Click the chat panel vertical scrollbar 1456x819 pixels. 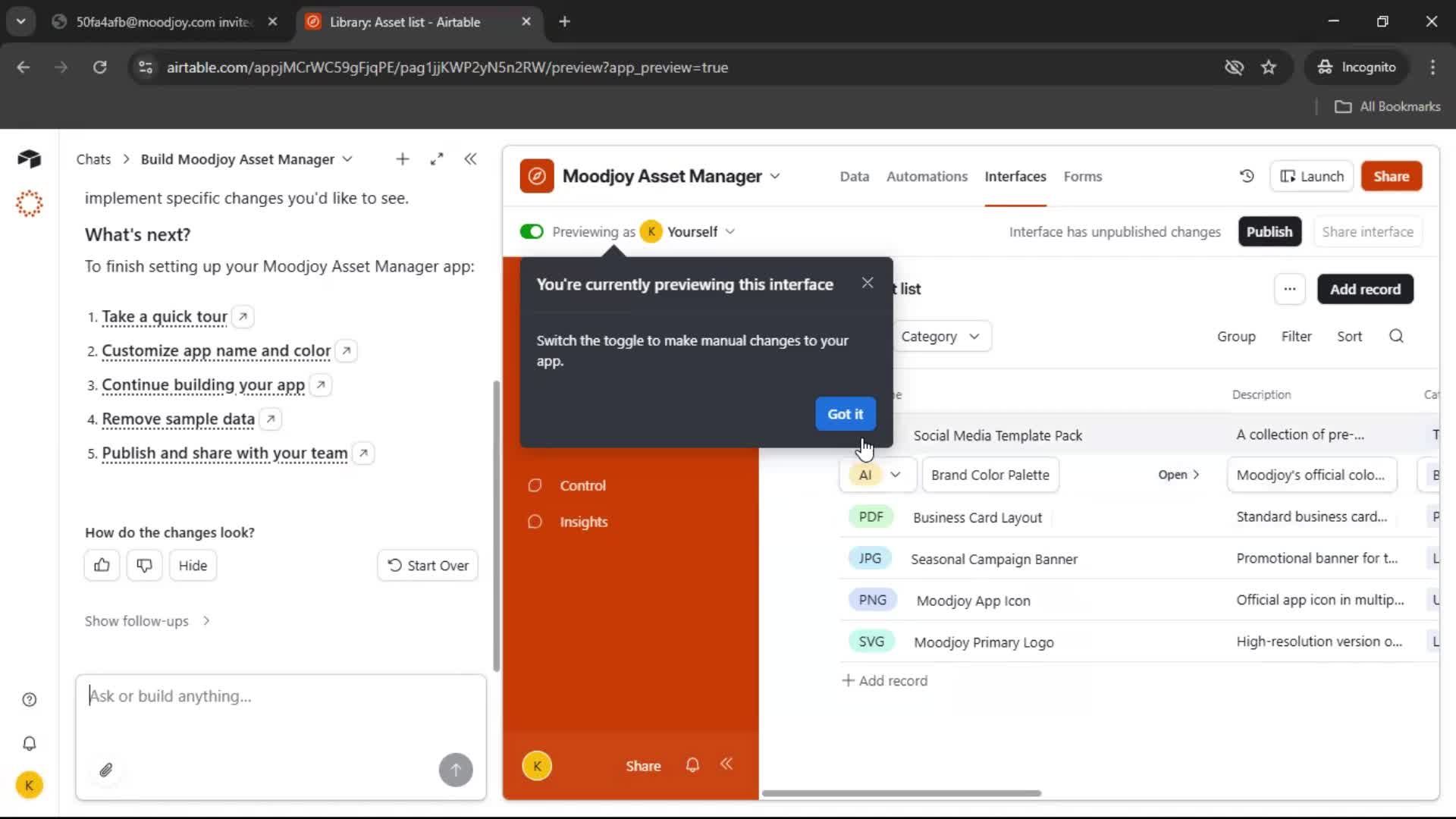496,525
